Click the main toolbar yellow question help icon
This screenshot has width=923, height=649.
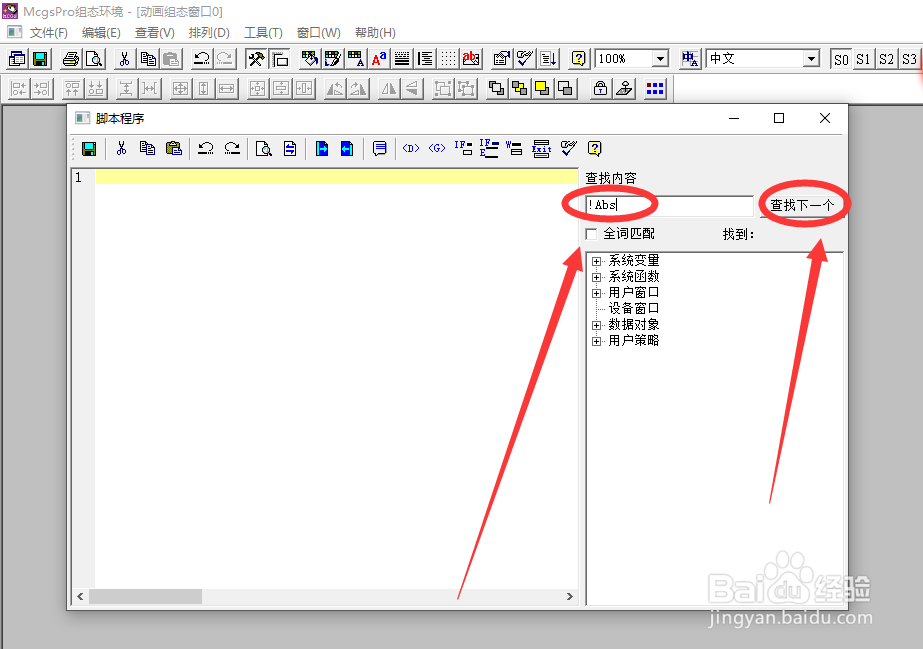point(579,59)
